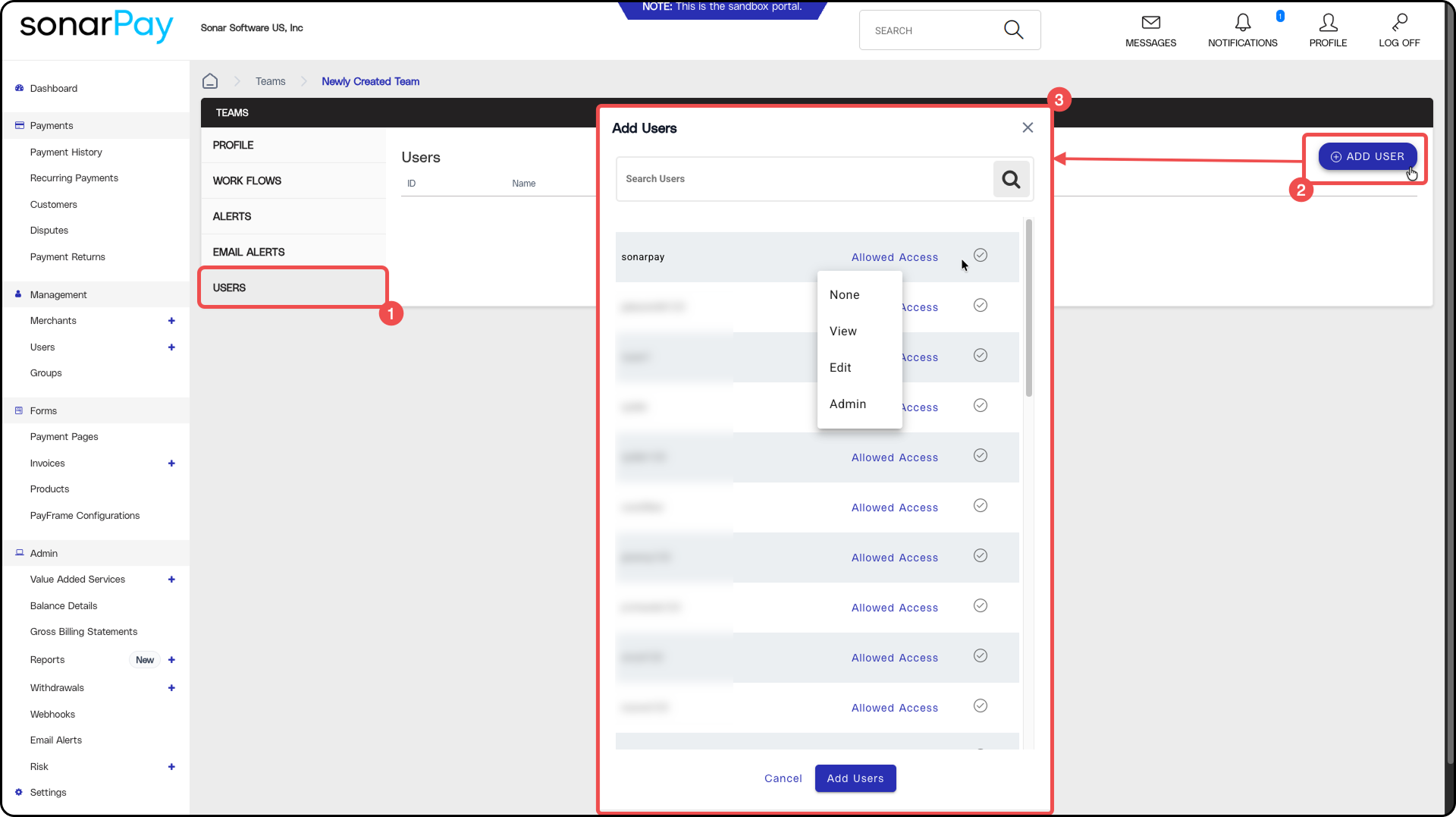The image size is (1456, 817).
Task: Toggle the check circle in the fourth user row
Action: (x=981, y=406)
